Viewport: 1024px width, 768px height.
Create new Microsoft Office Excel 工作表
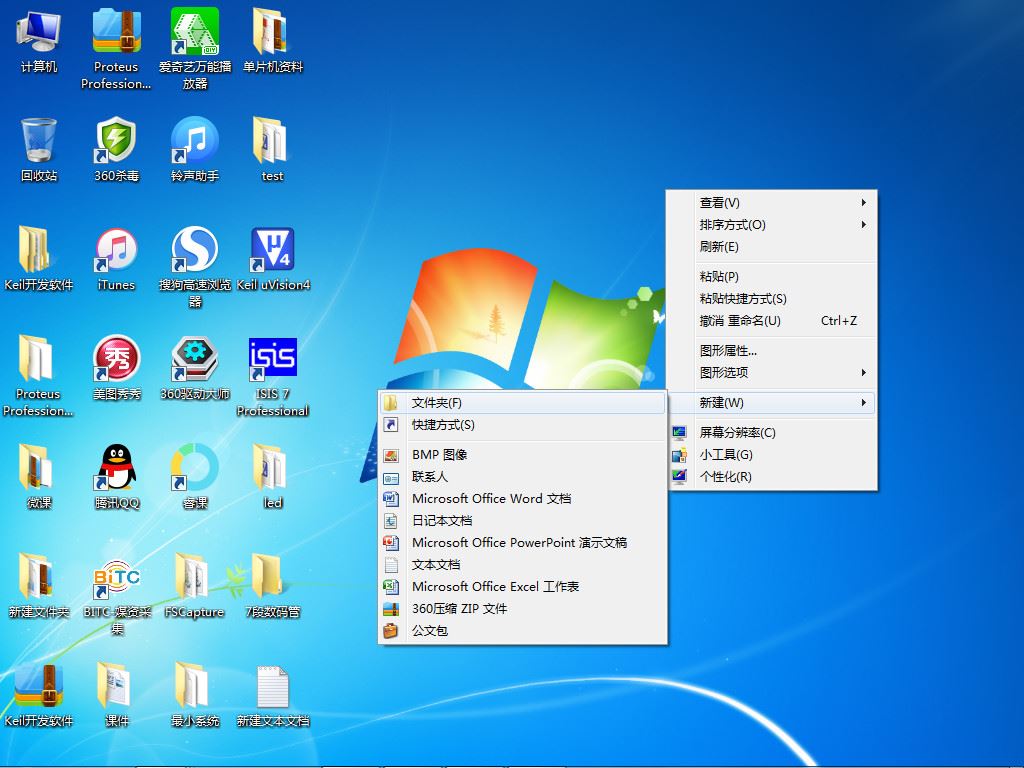coord(522,586)
